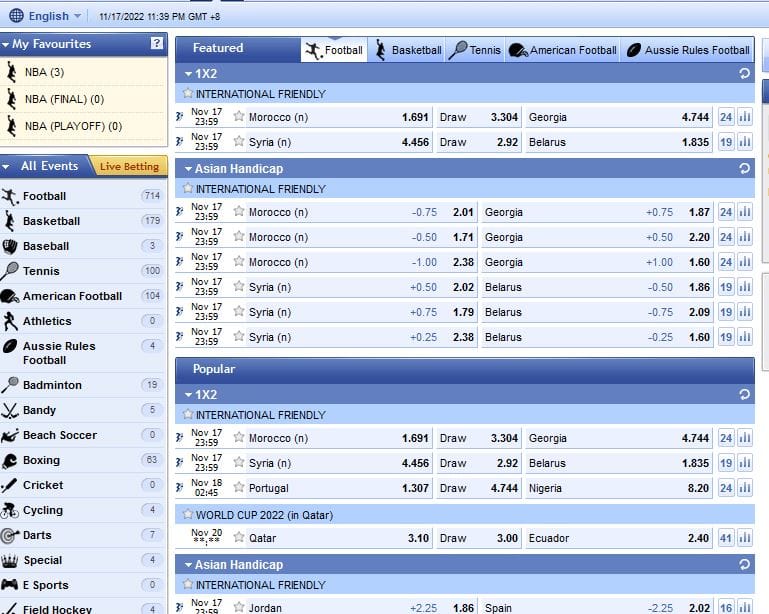
Task: Select Badminton in the sidebar
Action: [x=82, y=385]
